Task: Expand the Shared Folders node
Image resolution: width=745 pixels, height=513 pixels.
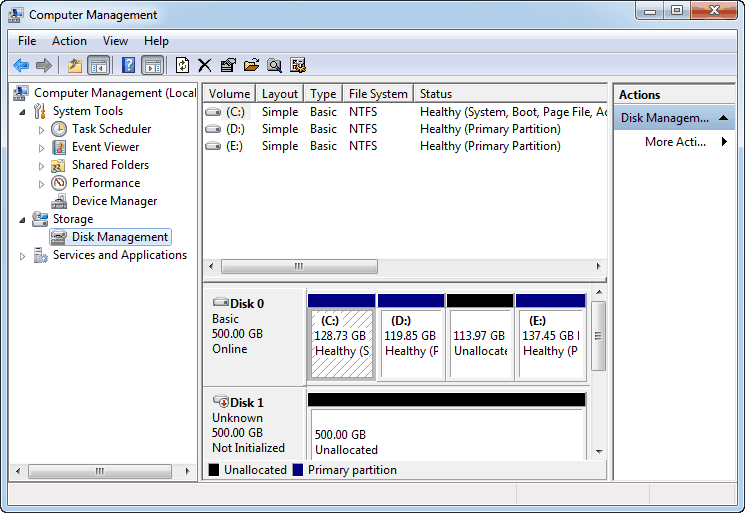Action: [x=41, y=166]
